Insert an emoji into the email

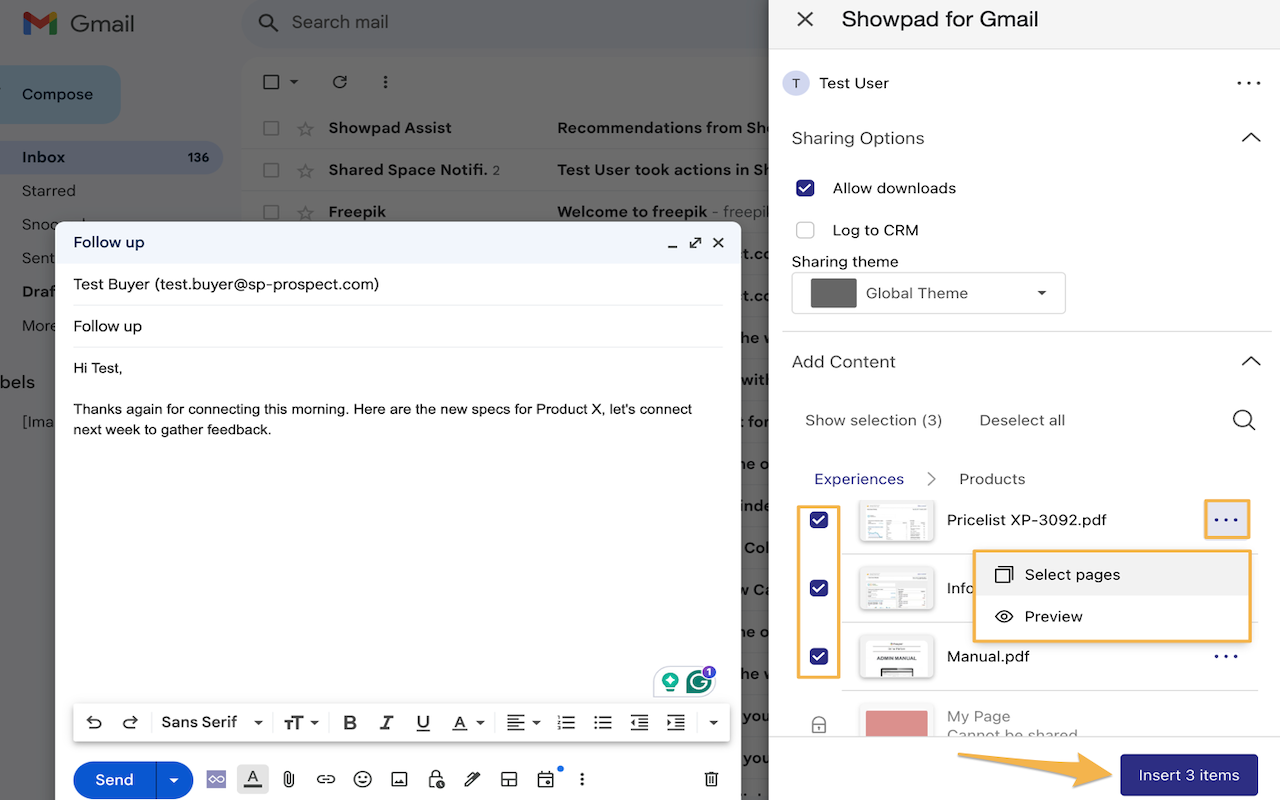[x=362, y=779]
